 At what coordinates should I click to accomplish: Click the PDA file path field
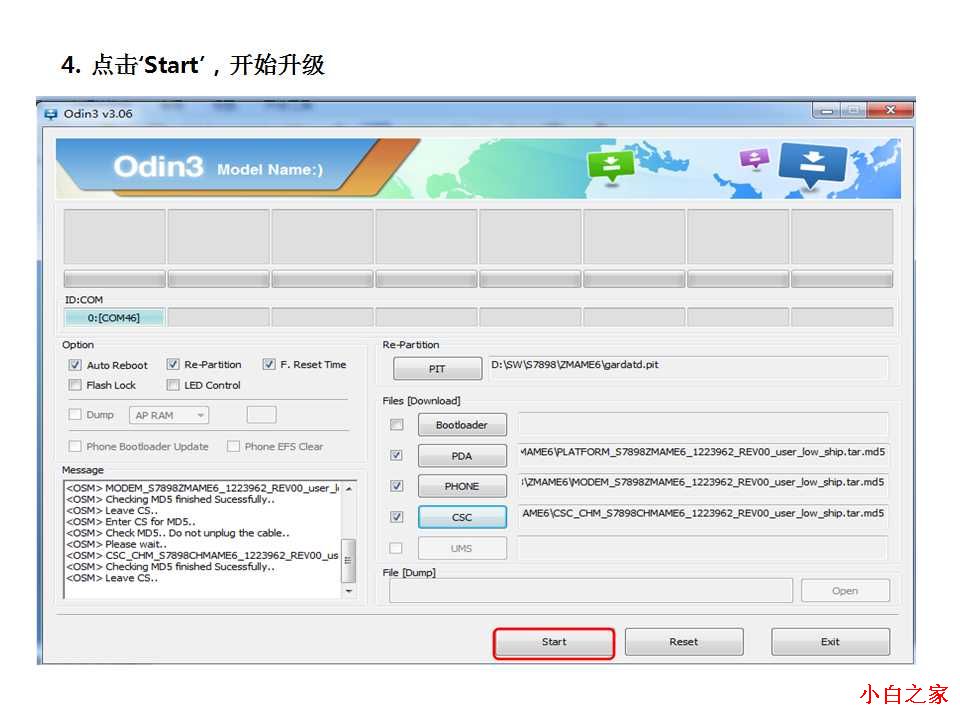[703, 454]
